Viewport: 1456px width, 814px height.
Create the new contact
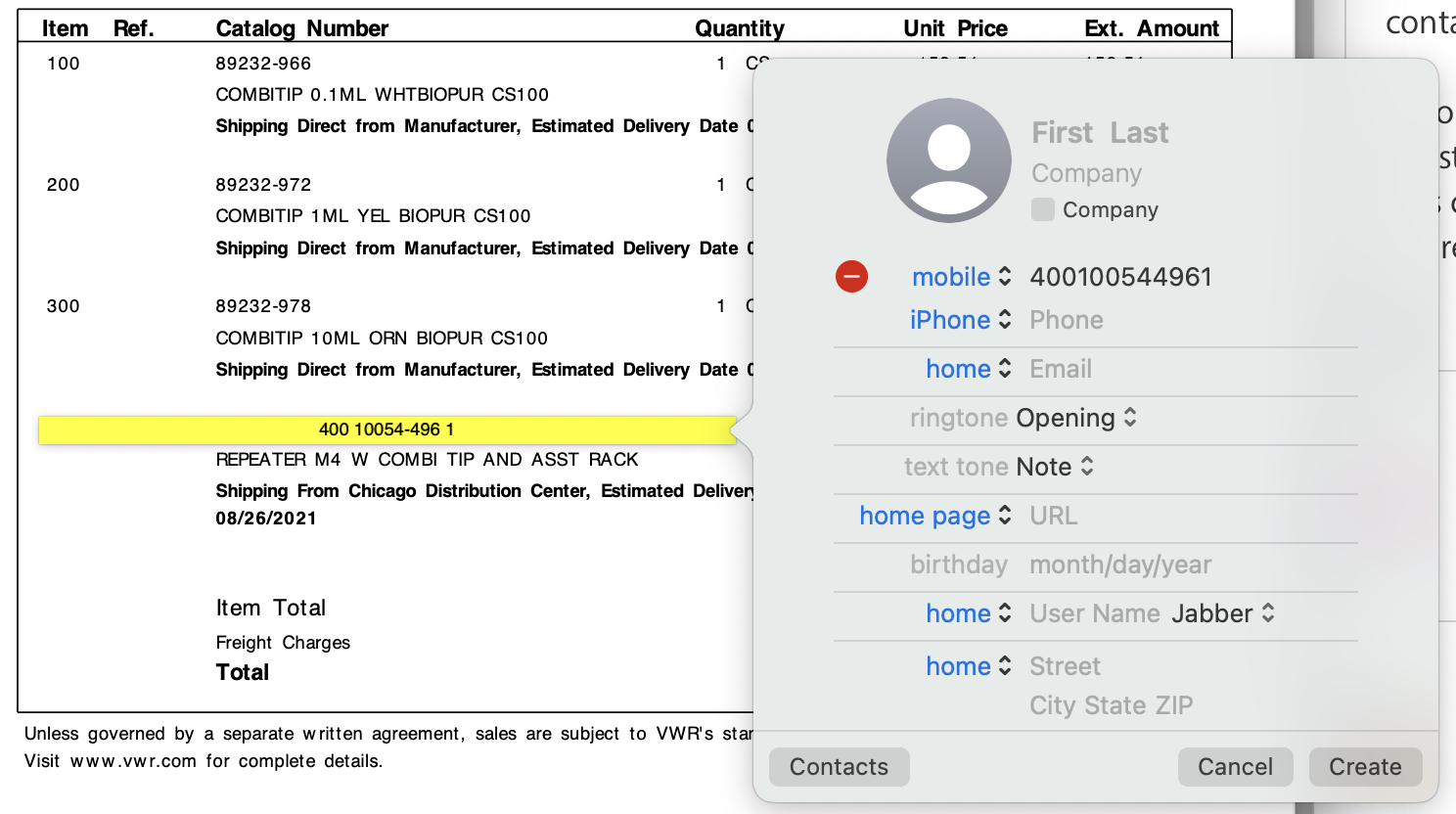(x=1366, y=767)
